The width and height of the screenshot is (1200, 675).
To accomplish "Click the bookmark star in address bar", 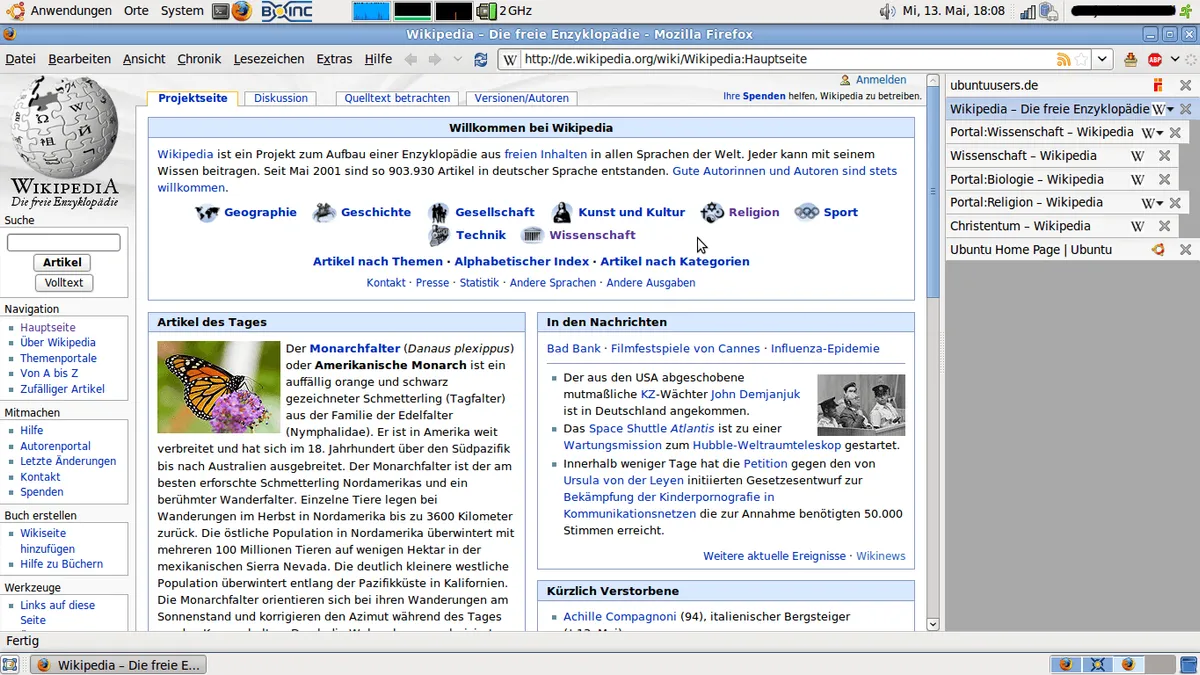I will 1080,59.
